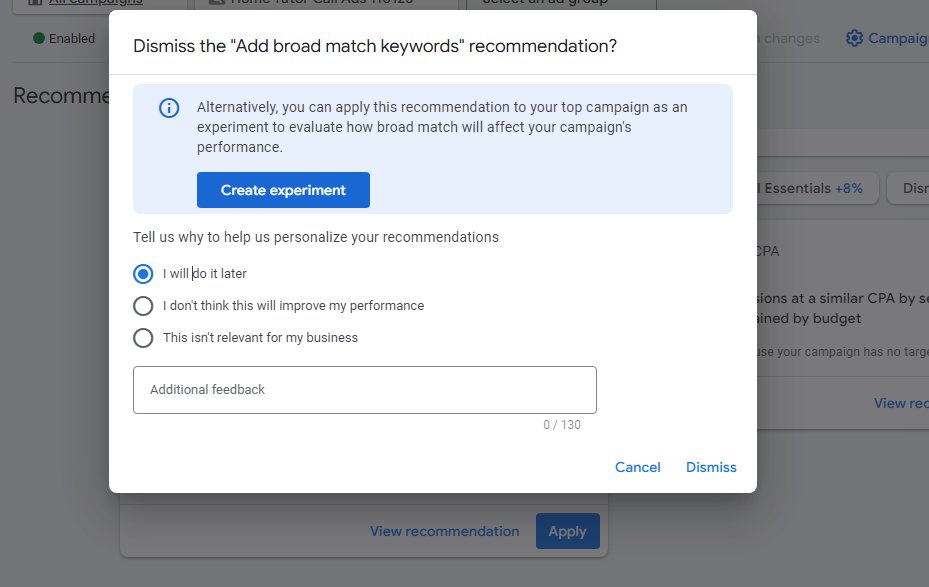The height and width of the screenshot is (587, 929).
Task: Apply the recommendation in the background card
Action: pos(567,531)
